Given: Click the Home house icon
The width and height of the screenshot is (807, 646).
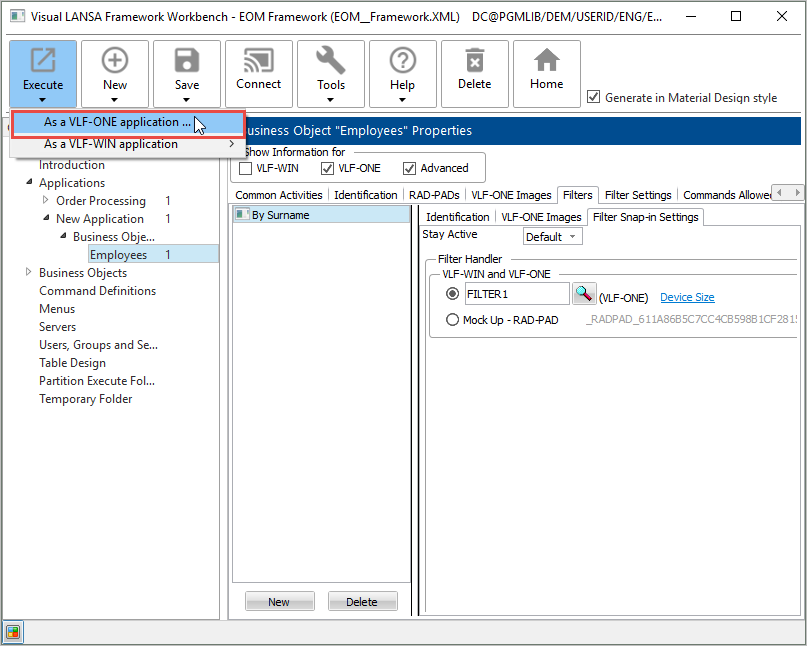Looking at the screenshot, I should click(547, 62).
